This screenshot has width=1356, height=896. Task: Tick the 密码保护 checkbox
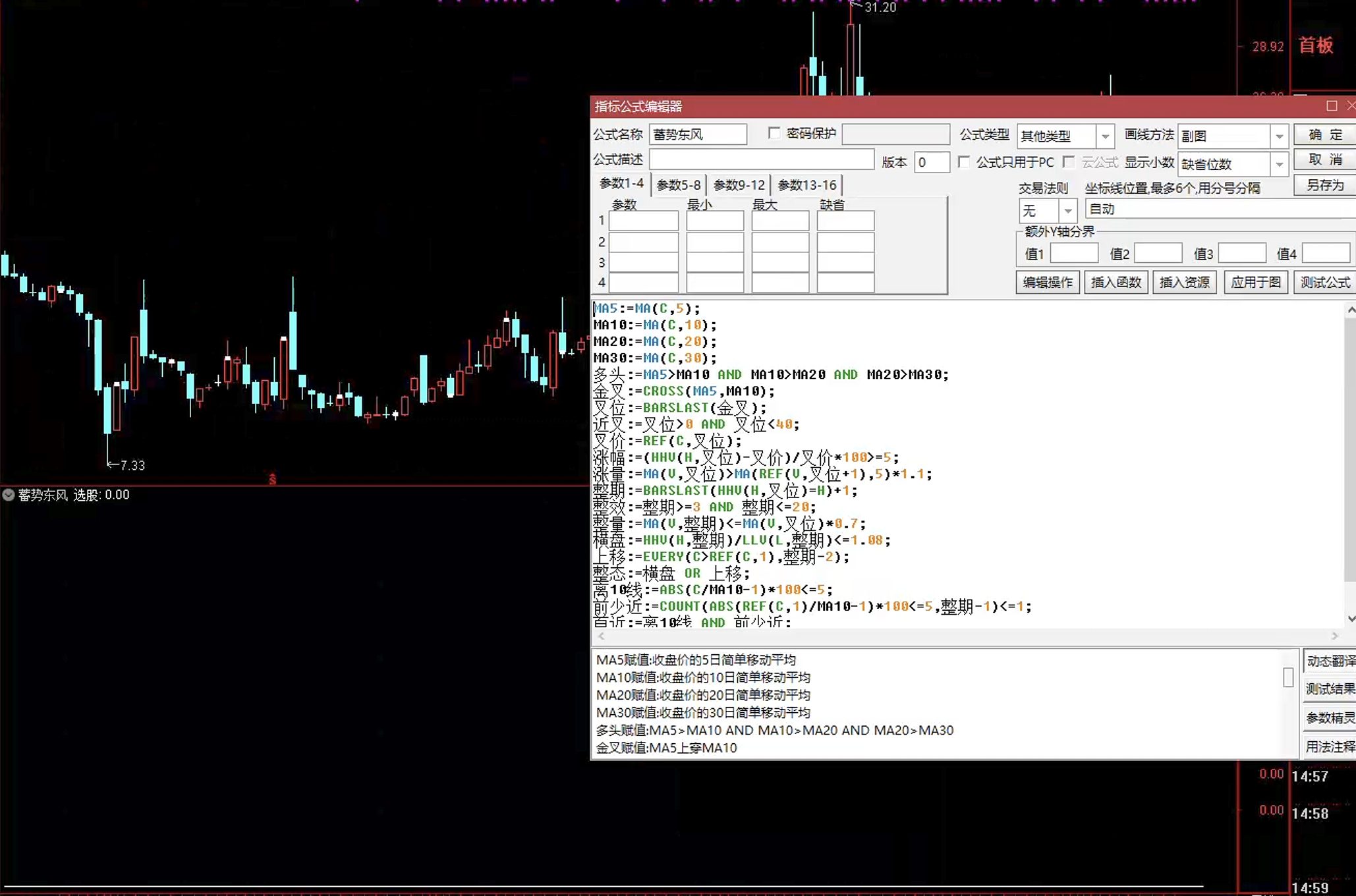point(774,133)
